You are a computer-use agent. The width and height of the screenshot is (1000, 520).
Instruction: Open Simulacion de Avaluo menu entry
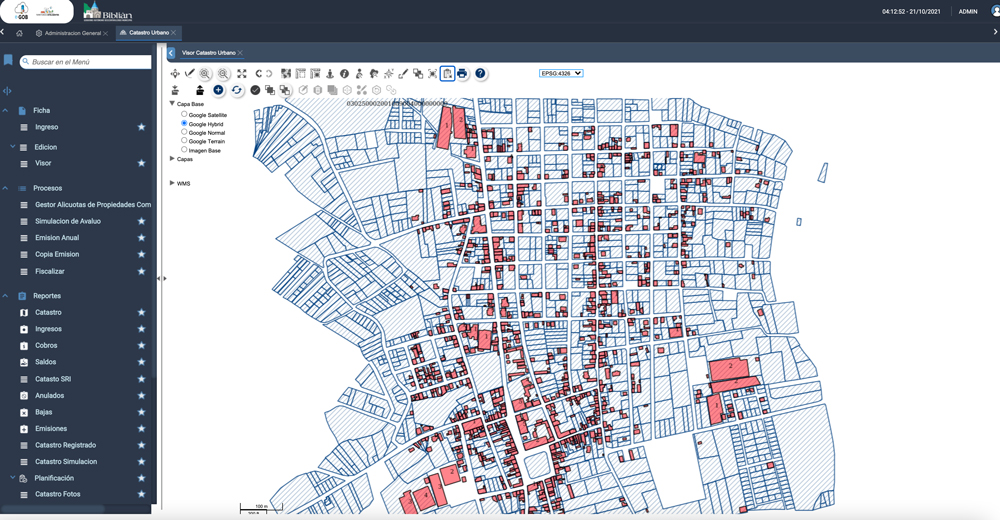(x=68, y=221)
